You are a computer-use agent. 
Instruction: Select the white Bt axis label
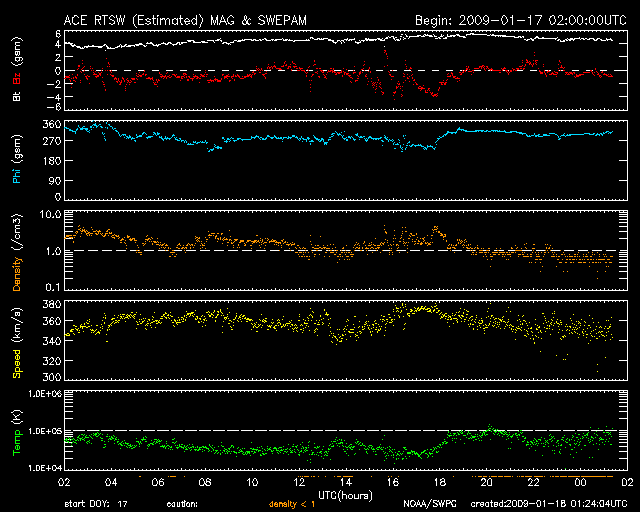[16, 96]
